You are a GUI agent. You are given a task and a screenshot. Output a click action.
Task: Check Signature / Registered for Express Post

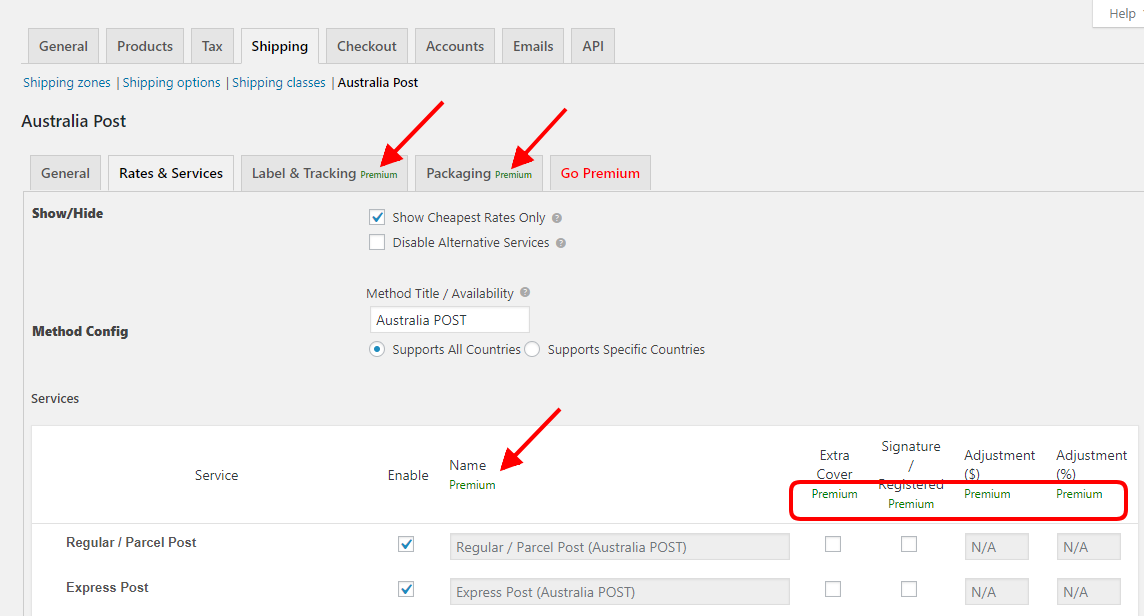pyautogui.click(x=908, y=589)
